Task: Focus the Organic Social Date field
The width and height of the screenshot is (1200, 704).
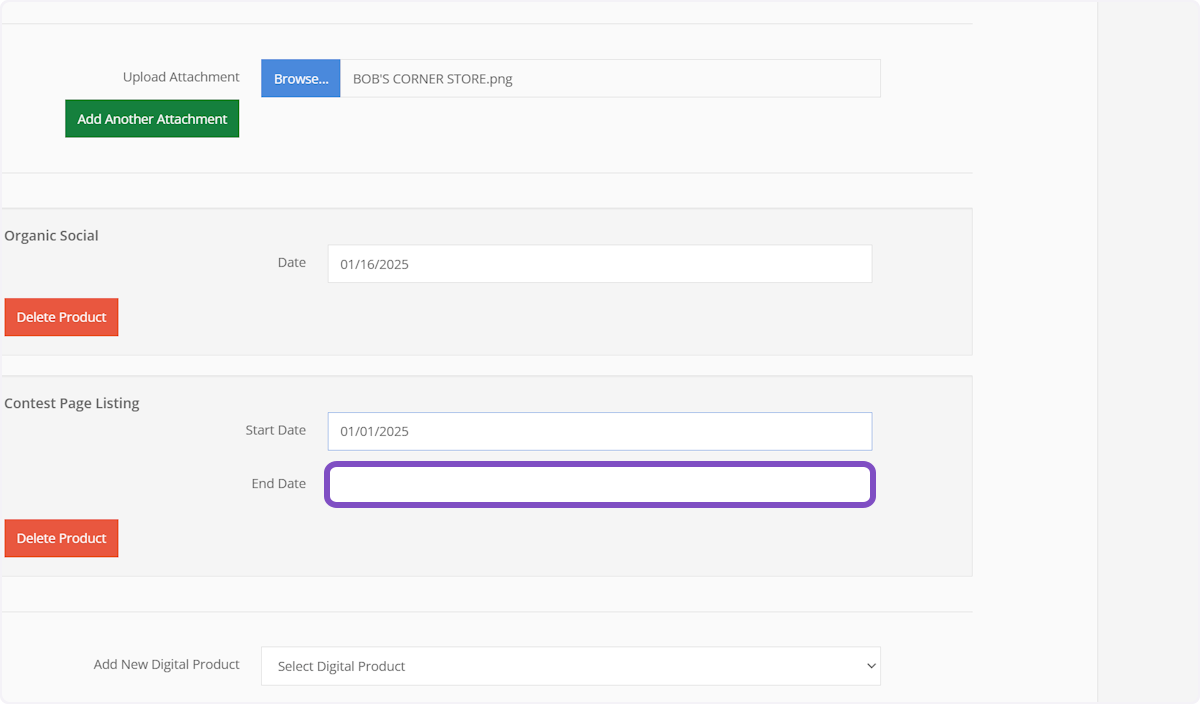Action: [x=599, y=264]
